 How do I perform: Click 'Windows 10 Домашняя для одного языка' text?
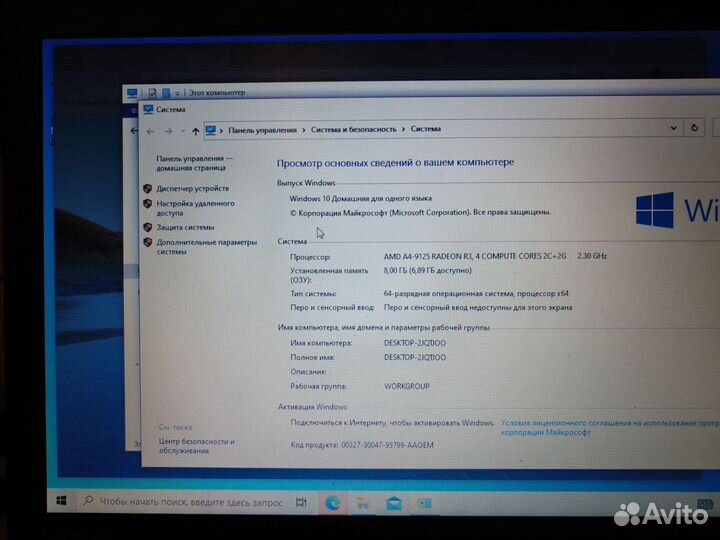pos(360,198)
